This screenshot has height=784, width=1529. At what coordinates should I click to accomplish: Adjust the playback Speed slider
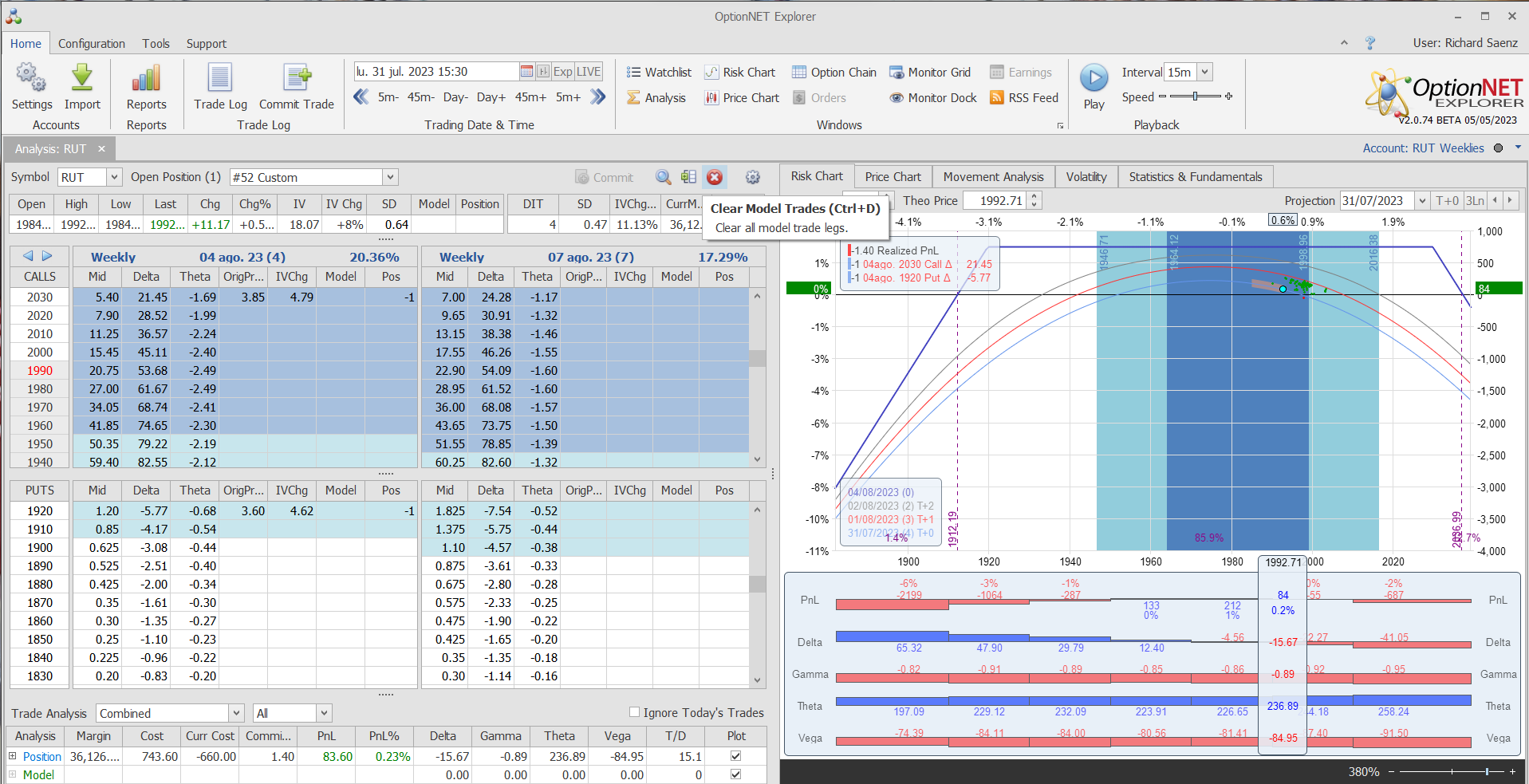(x=1195, y=97)
